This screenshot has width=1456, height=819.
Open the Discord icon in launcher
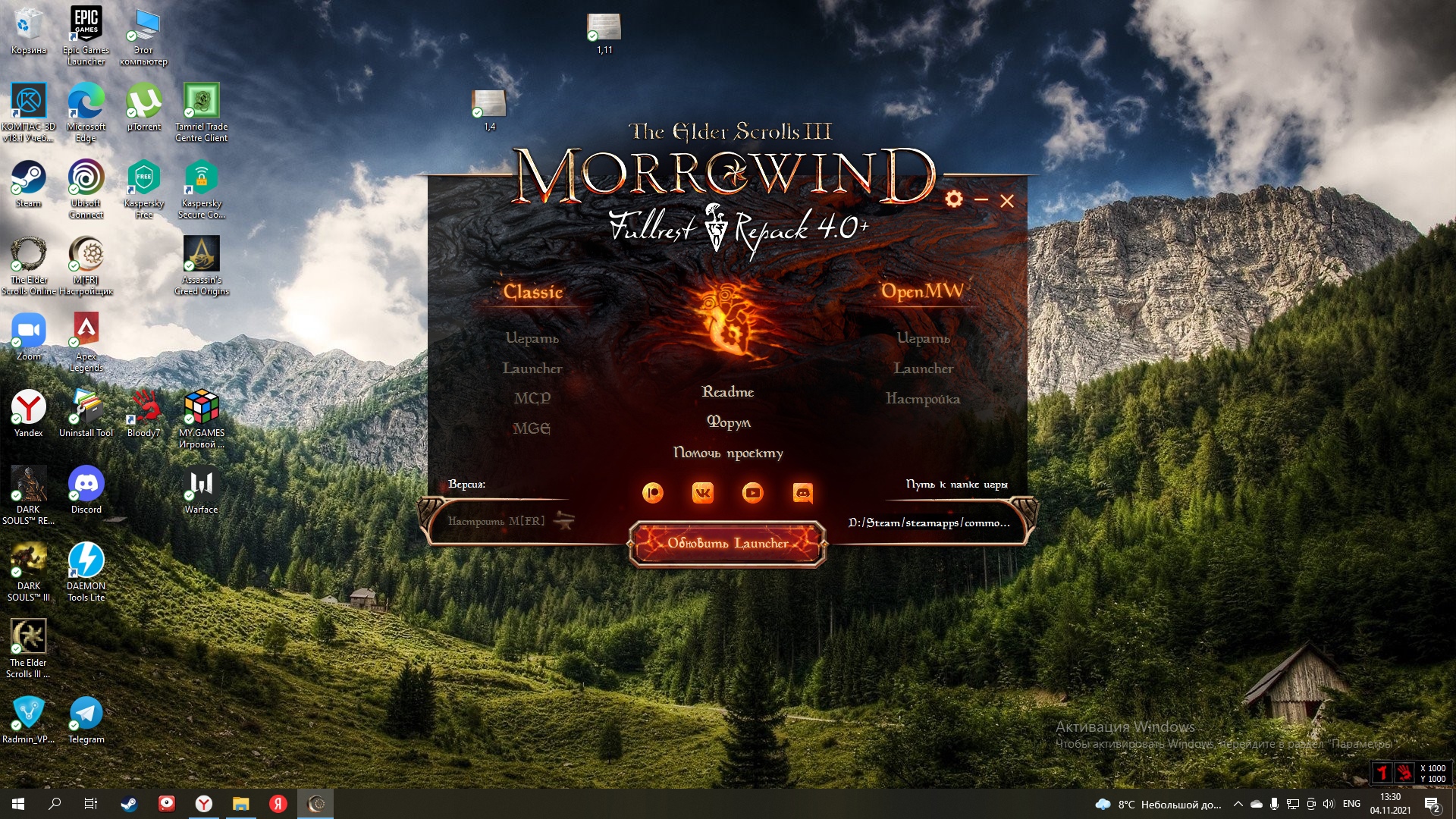(802, 493)
